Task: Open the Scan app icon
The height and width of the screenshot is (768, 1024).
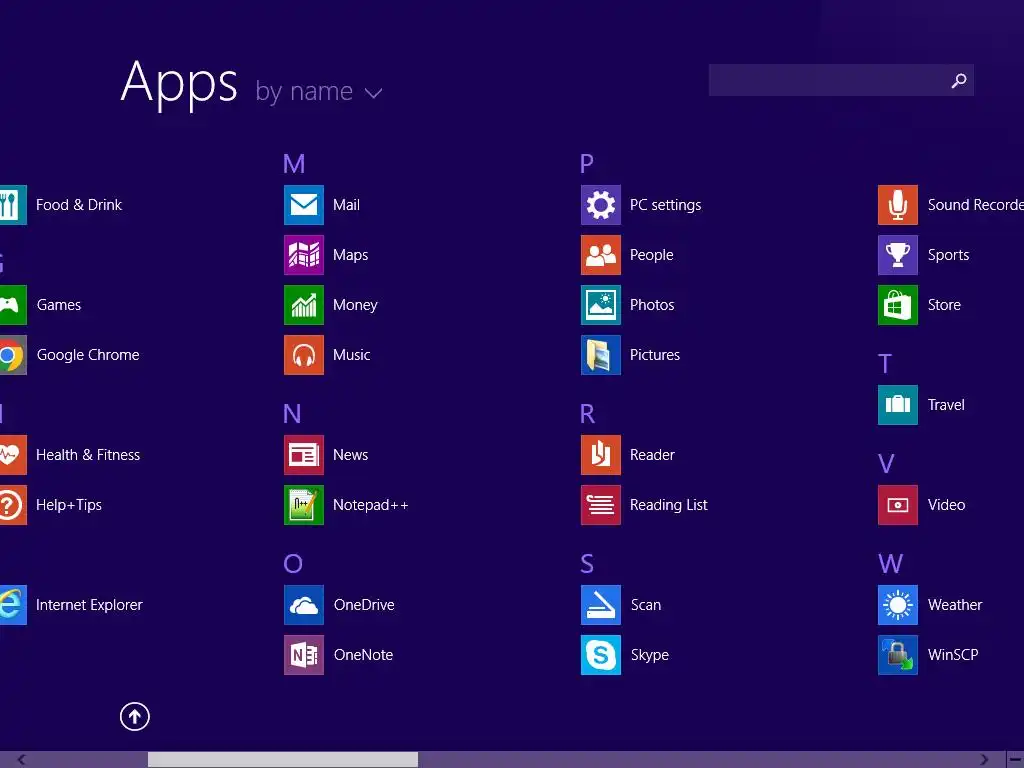Action: (601, 605)
